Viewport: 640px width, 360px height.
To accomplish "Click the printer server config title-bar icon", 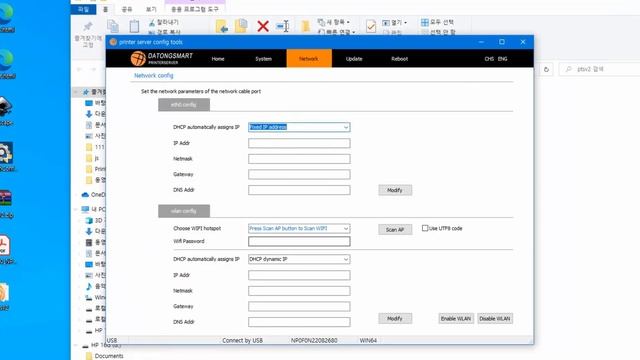I will (113, 42).
